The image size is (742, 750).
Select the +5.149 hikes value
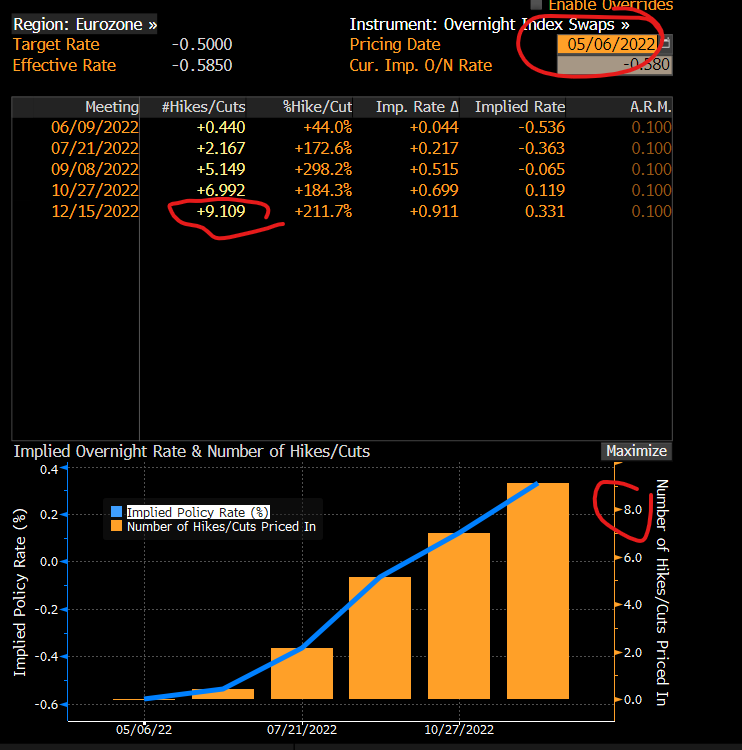click(221, 169)
